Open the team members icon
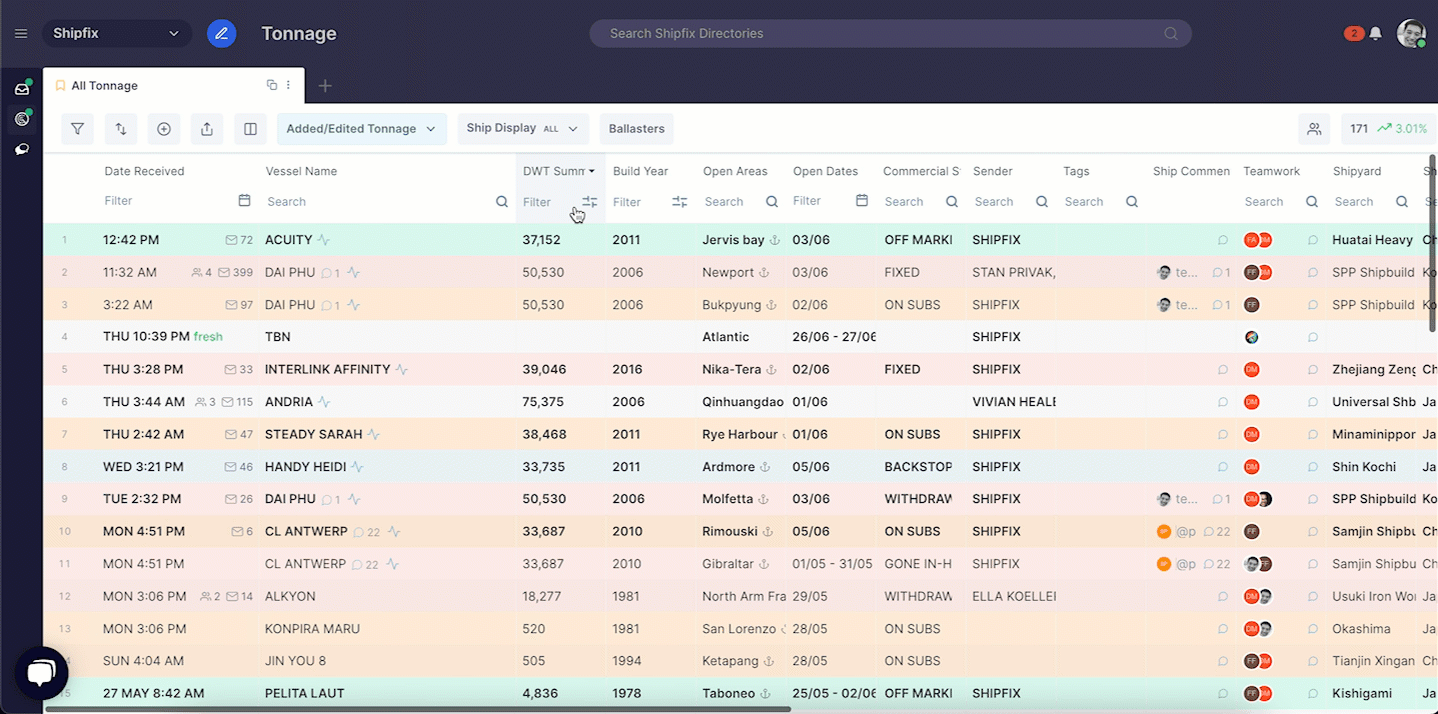This screenshot has height=714, width=1438. 1314,129
